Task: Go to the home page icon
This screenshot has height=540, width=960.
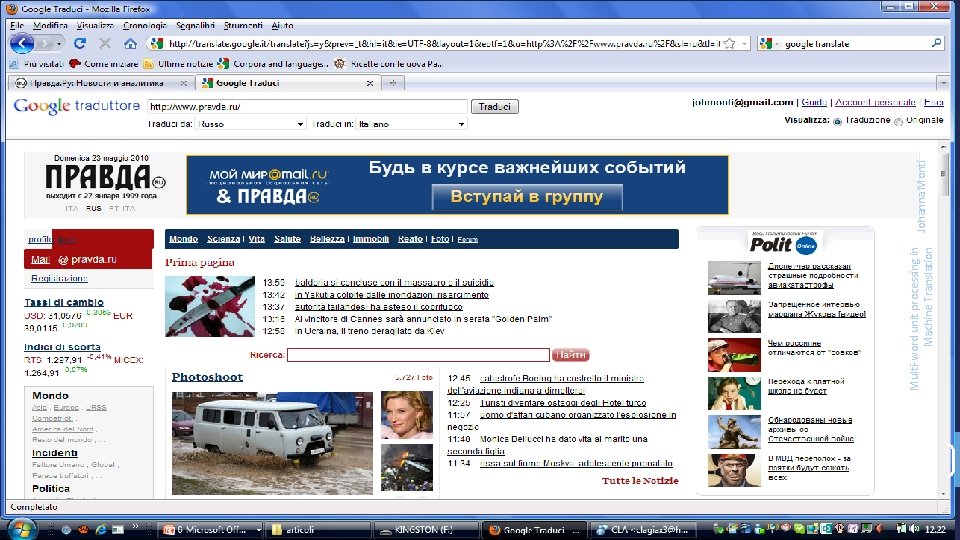Action: tap(130, 43)
